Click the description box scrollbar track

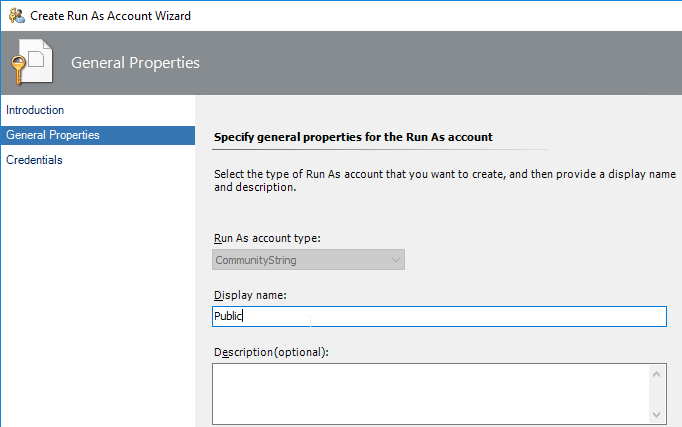tap(657, 394)
